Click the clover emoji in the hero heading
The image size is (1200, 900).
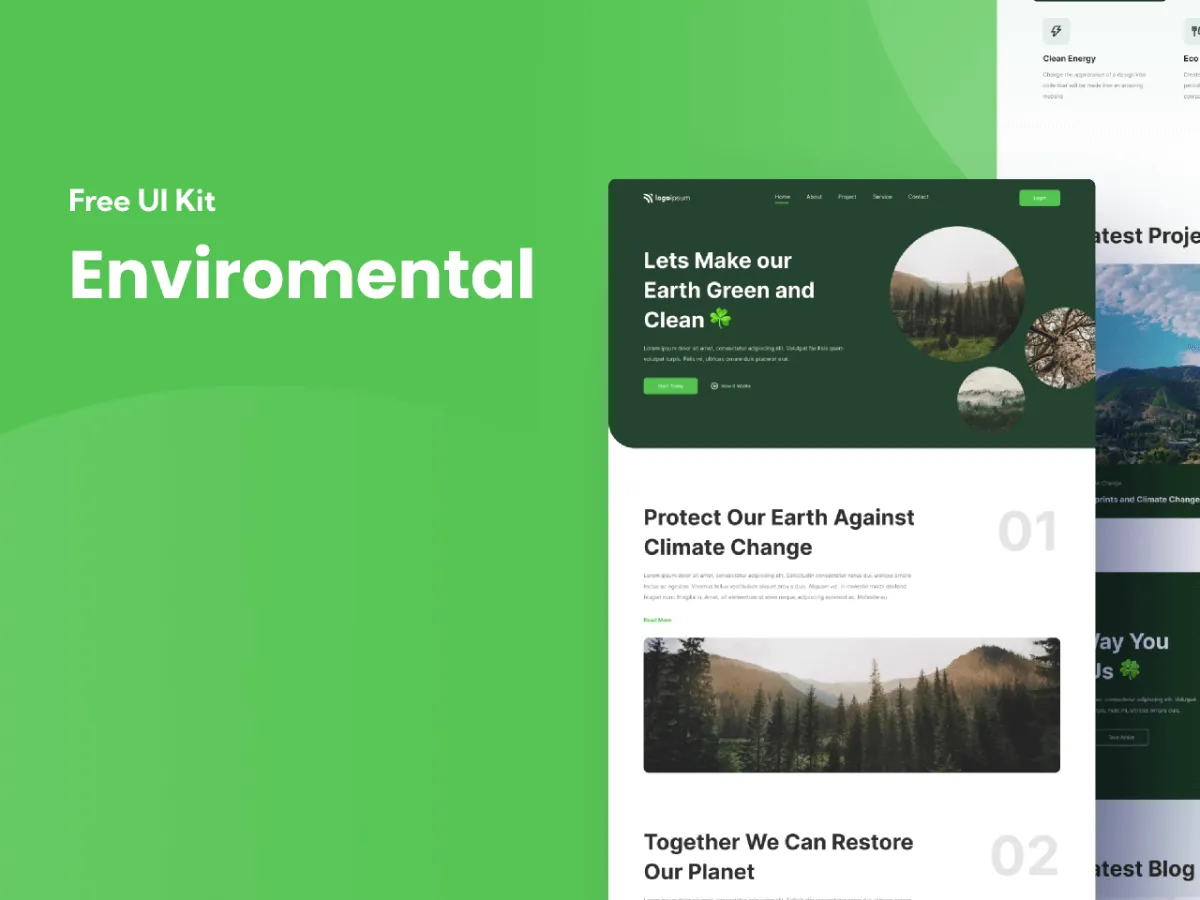[x=718, y=320]
